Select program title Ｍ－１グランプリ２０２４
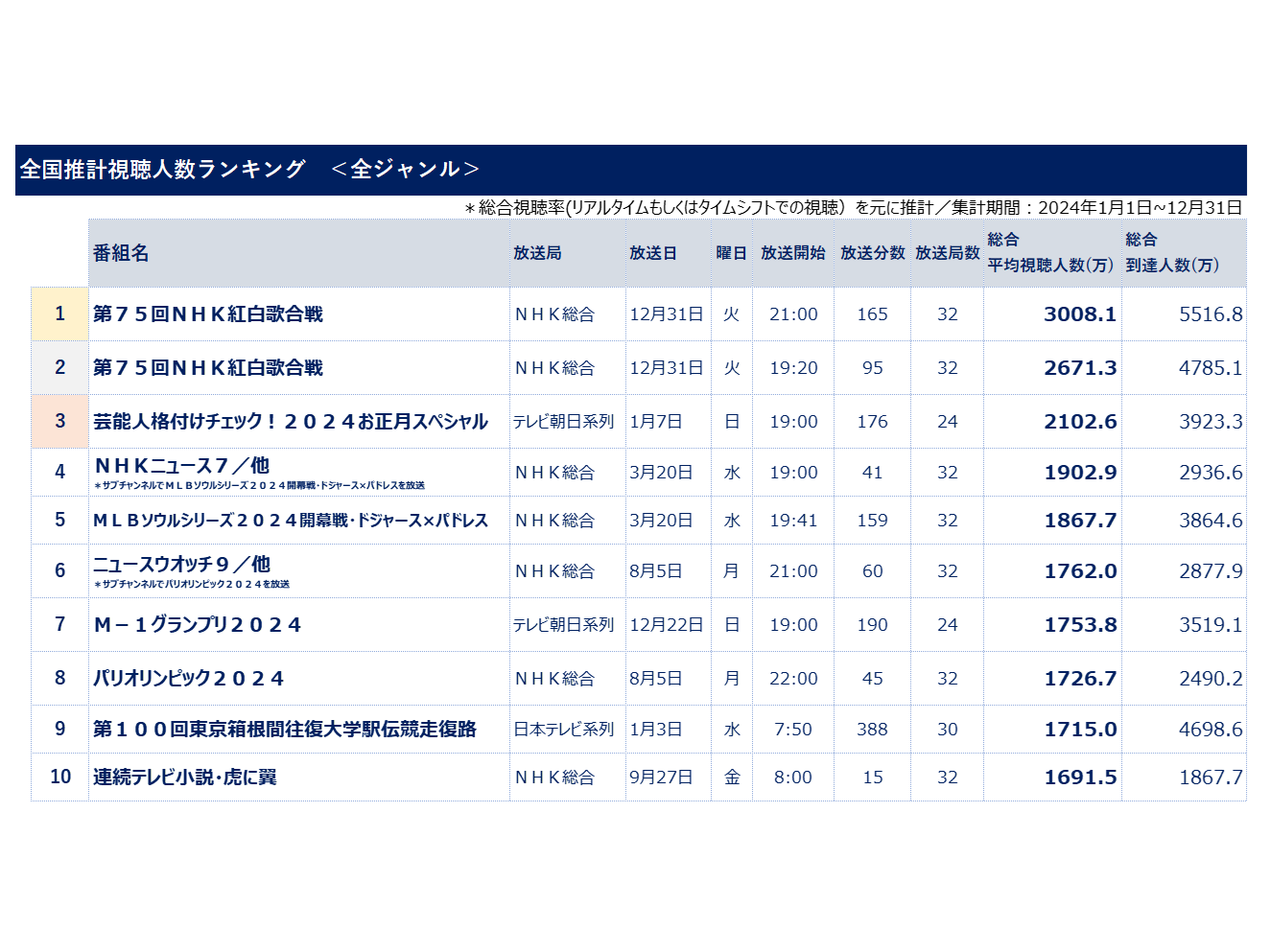The height and width of the screenshot is (952, 1270). pos(198,625)
